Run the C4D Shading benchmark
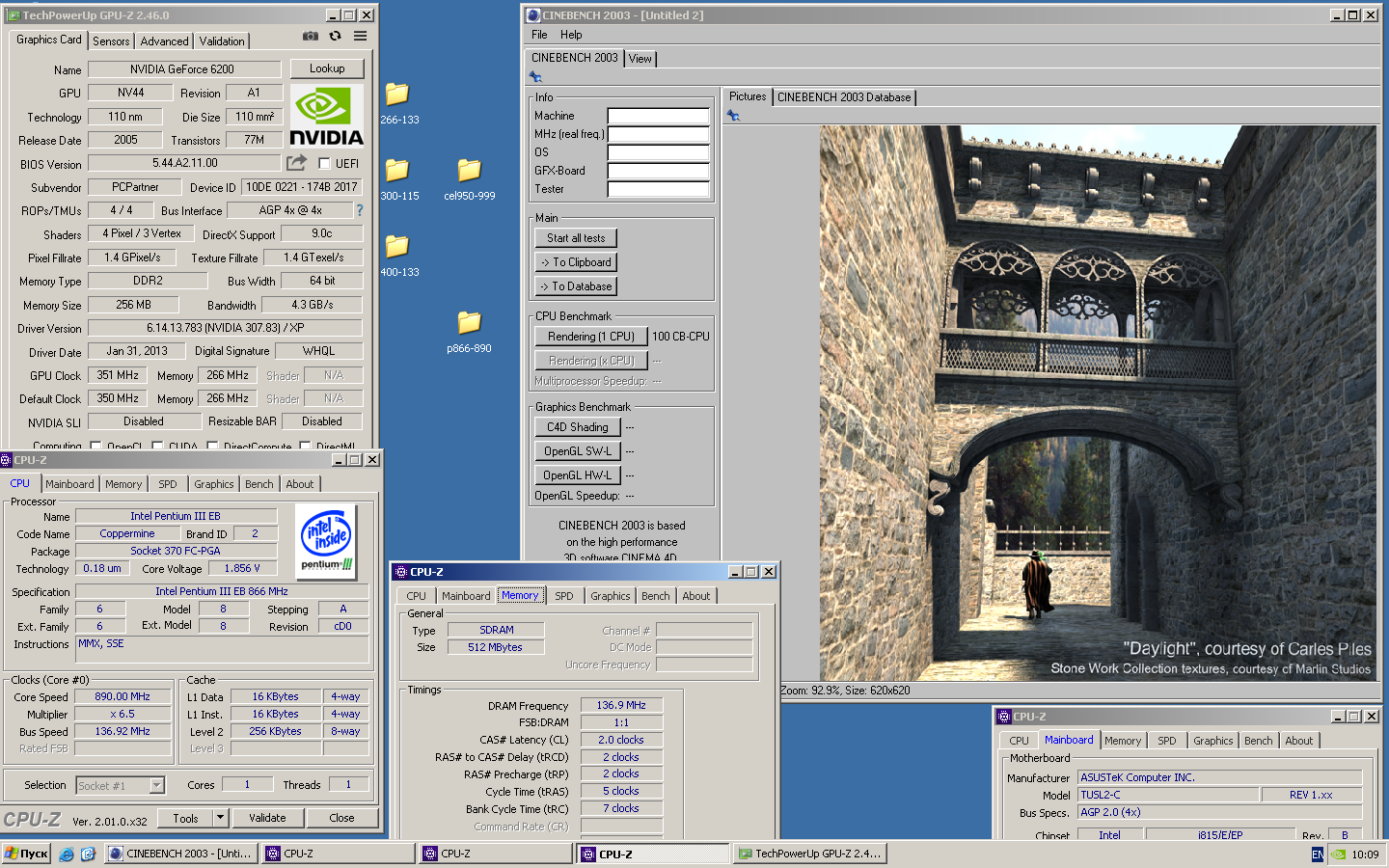 click(x=577, y=427)
